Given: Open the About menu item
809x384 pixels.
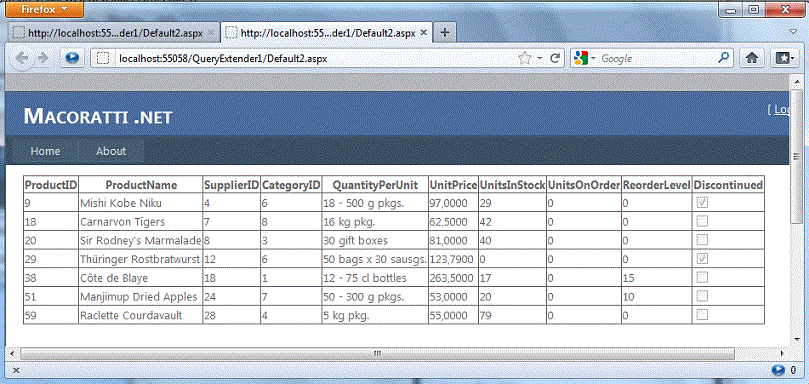Looking at the screenshot, I should [x=111, y=151].
